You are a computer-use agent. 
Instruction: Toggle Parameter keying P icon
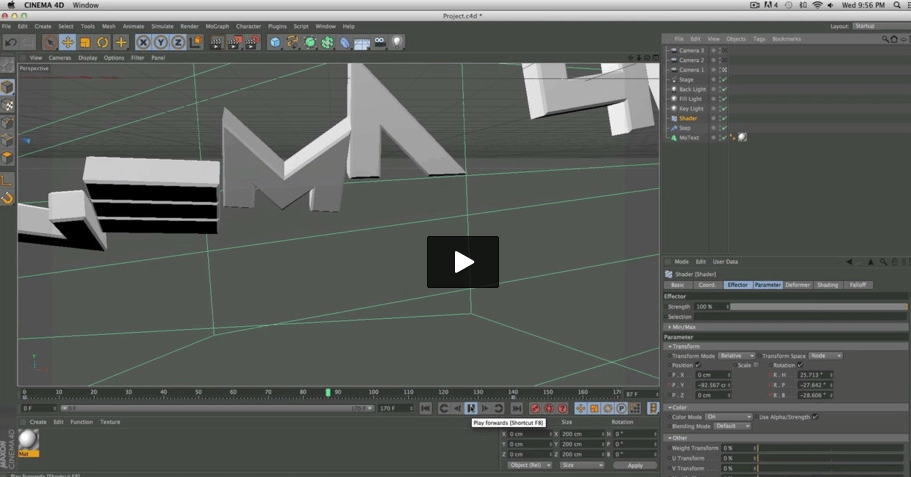pyautogui.click(x=621, y=408)
